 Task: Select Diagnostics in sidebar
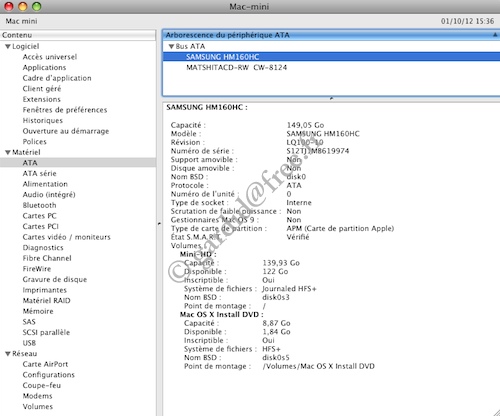pyautogui.click(x=43, y=248)
